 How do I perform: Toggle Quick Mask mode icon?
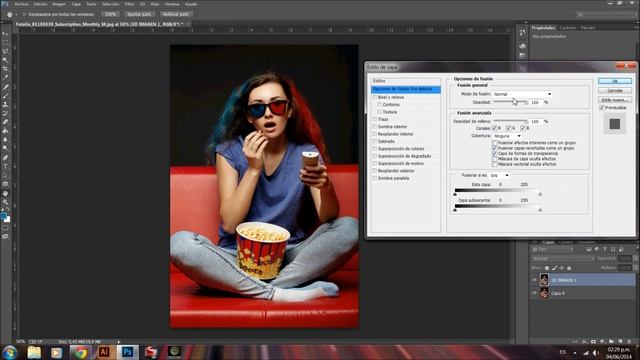point(5,228)
